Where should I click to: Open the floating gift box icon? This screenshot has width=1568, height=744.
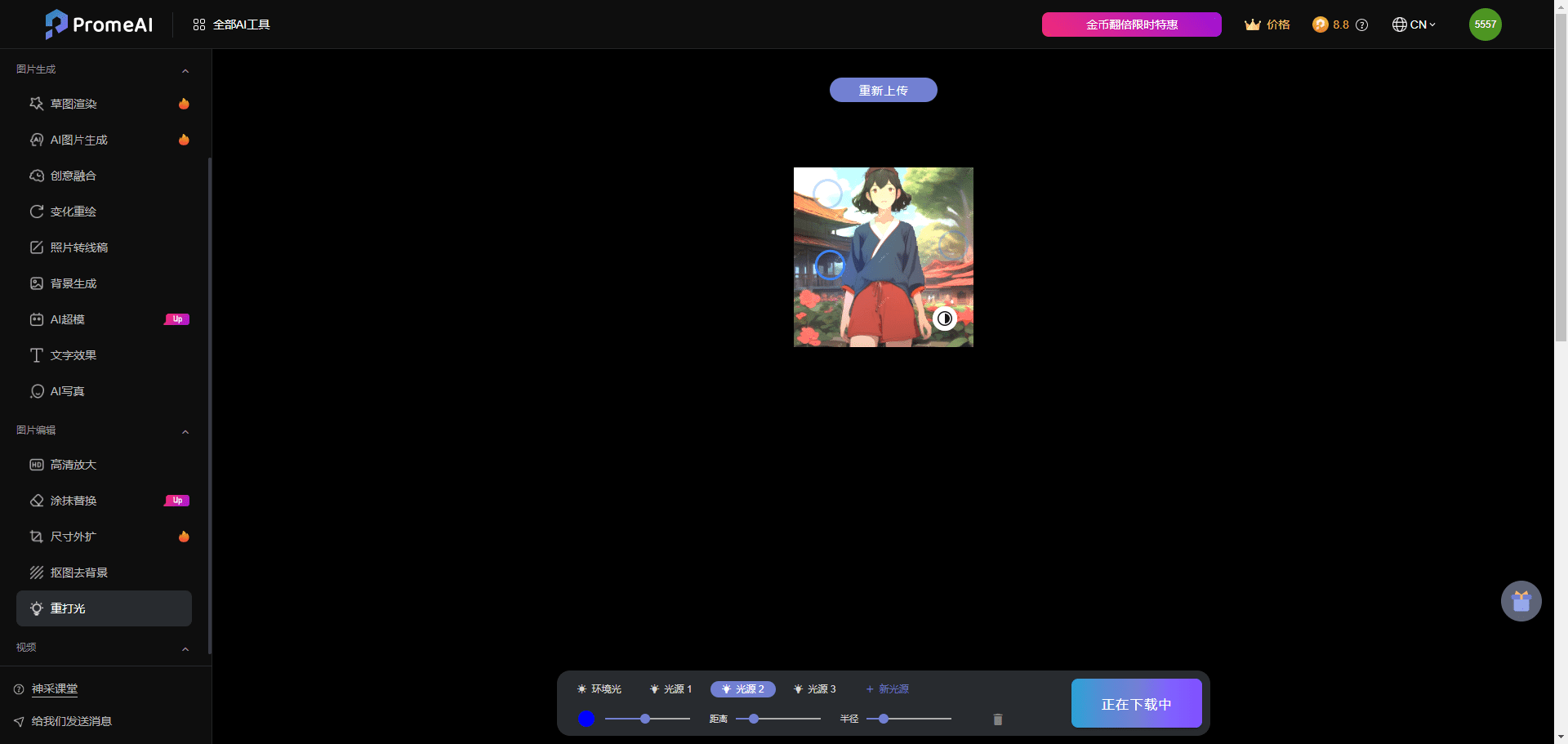(1521, 601)
